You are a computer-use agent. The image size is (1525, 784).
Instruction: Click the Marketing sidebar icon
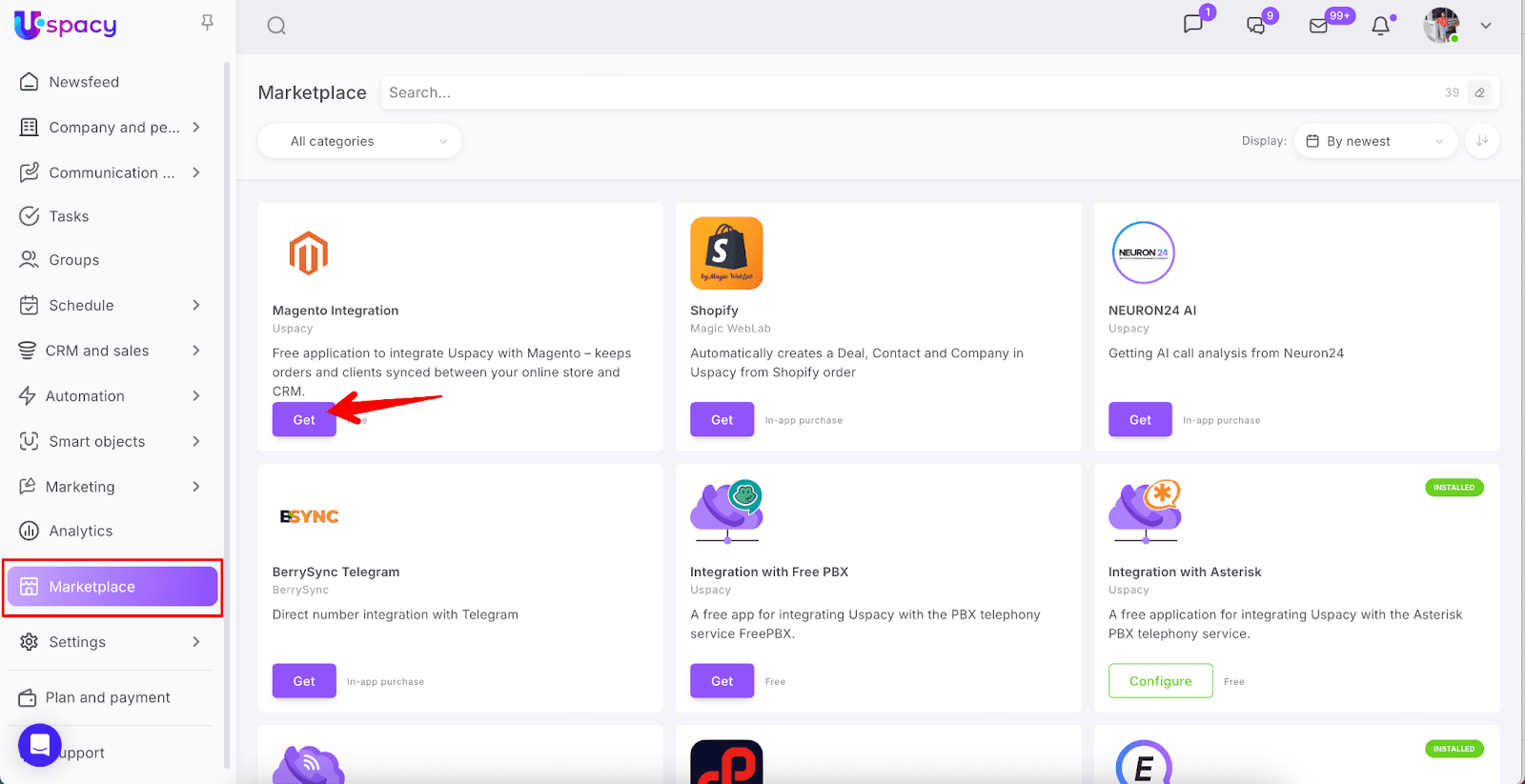tap(28, 487)
